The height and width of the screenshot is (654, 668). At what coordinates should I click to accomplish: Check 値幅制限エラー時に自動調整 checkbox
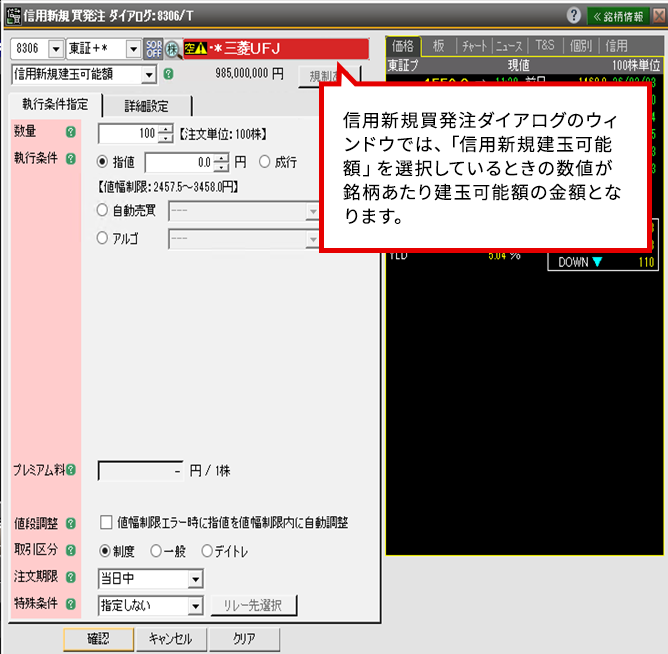[x=106, y=522]
